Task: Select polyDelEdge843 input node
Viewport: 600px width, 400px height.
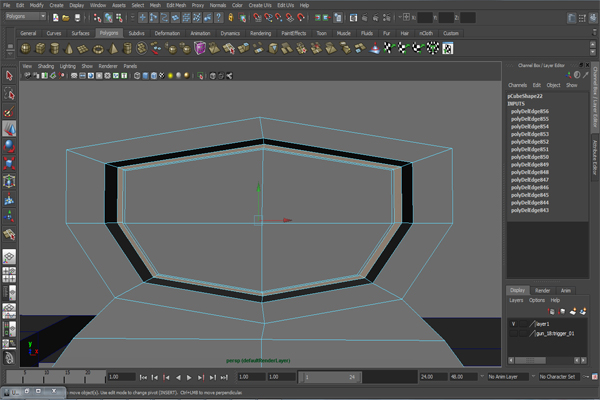Action: pyautogui.click(x=530, y=210)
